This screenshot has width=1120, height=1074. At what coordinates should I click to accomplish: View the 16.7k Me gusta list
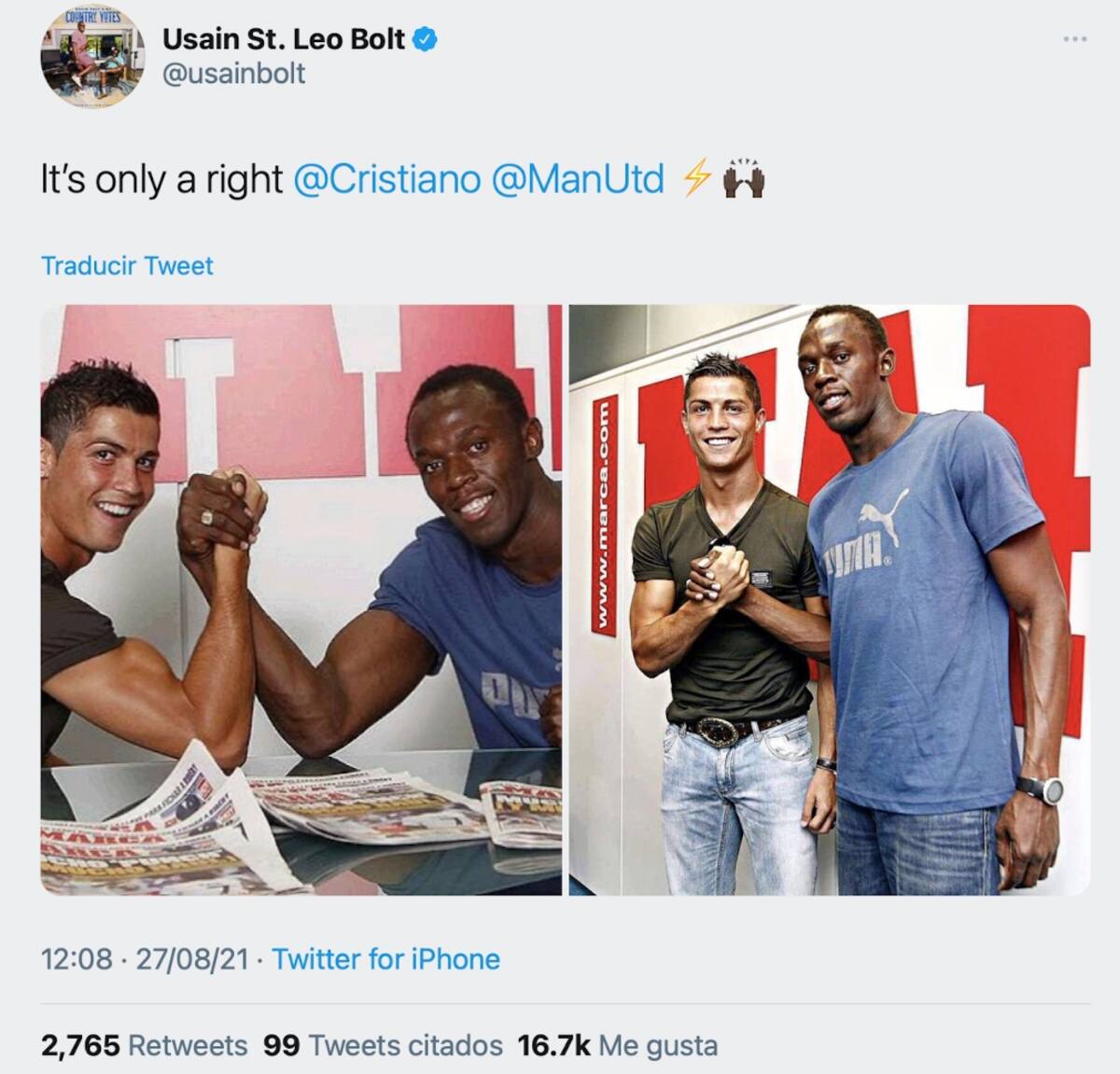618,1046
